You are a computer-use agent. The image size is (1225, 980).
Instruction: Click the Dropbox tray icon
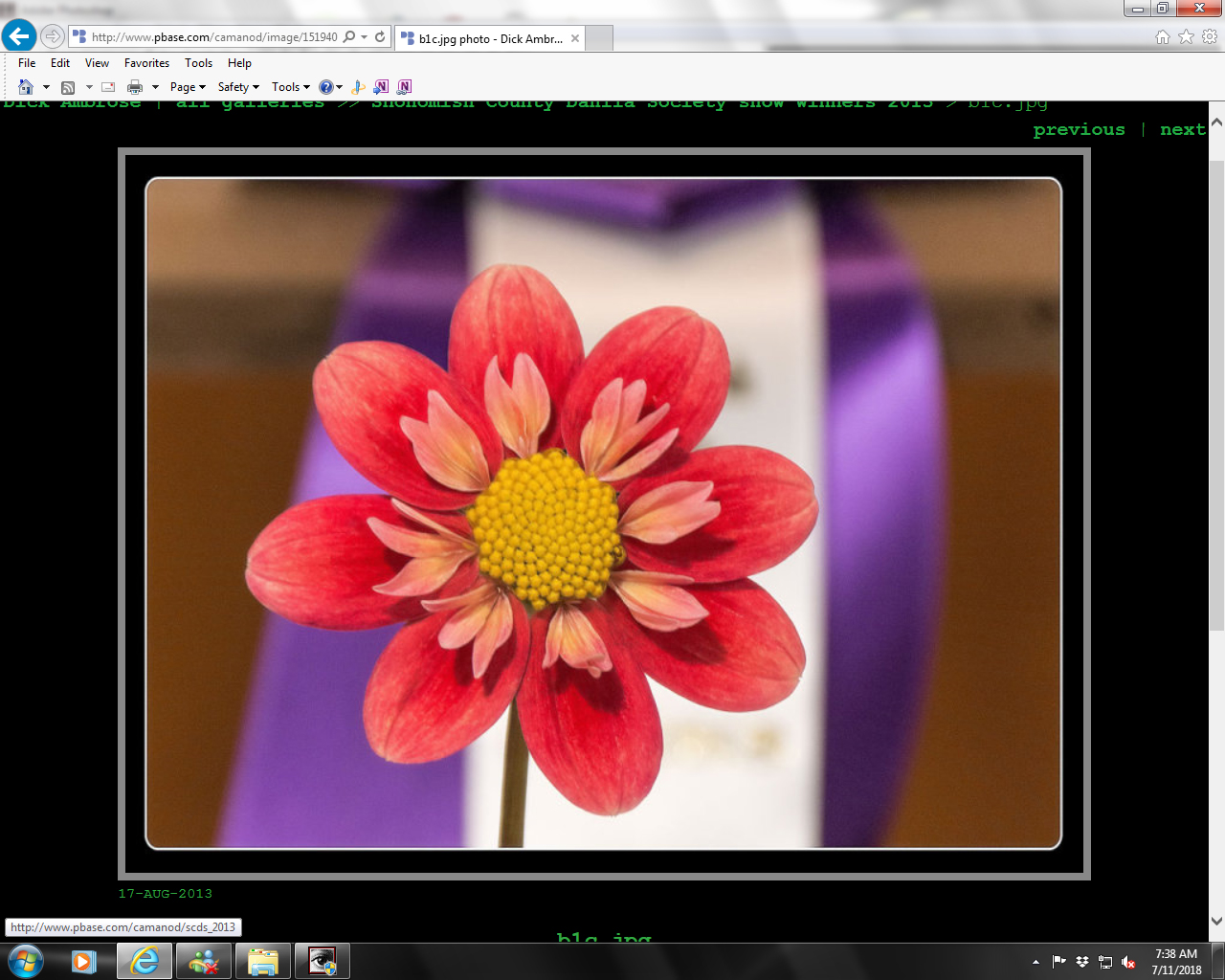(x=1081, y=962)
